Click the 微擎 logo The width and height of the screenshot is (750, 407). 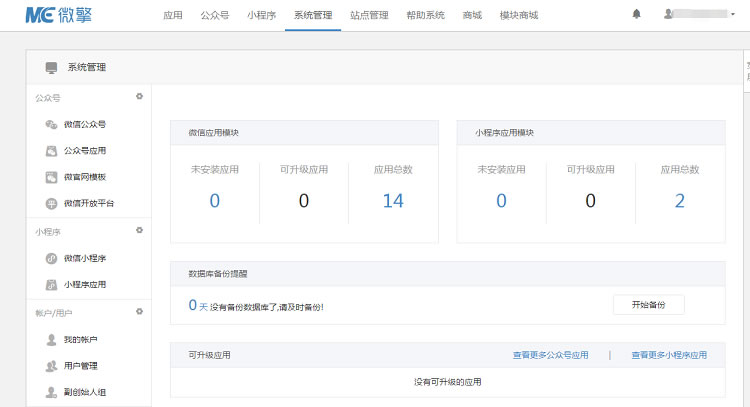(58, 15)
